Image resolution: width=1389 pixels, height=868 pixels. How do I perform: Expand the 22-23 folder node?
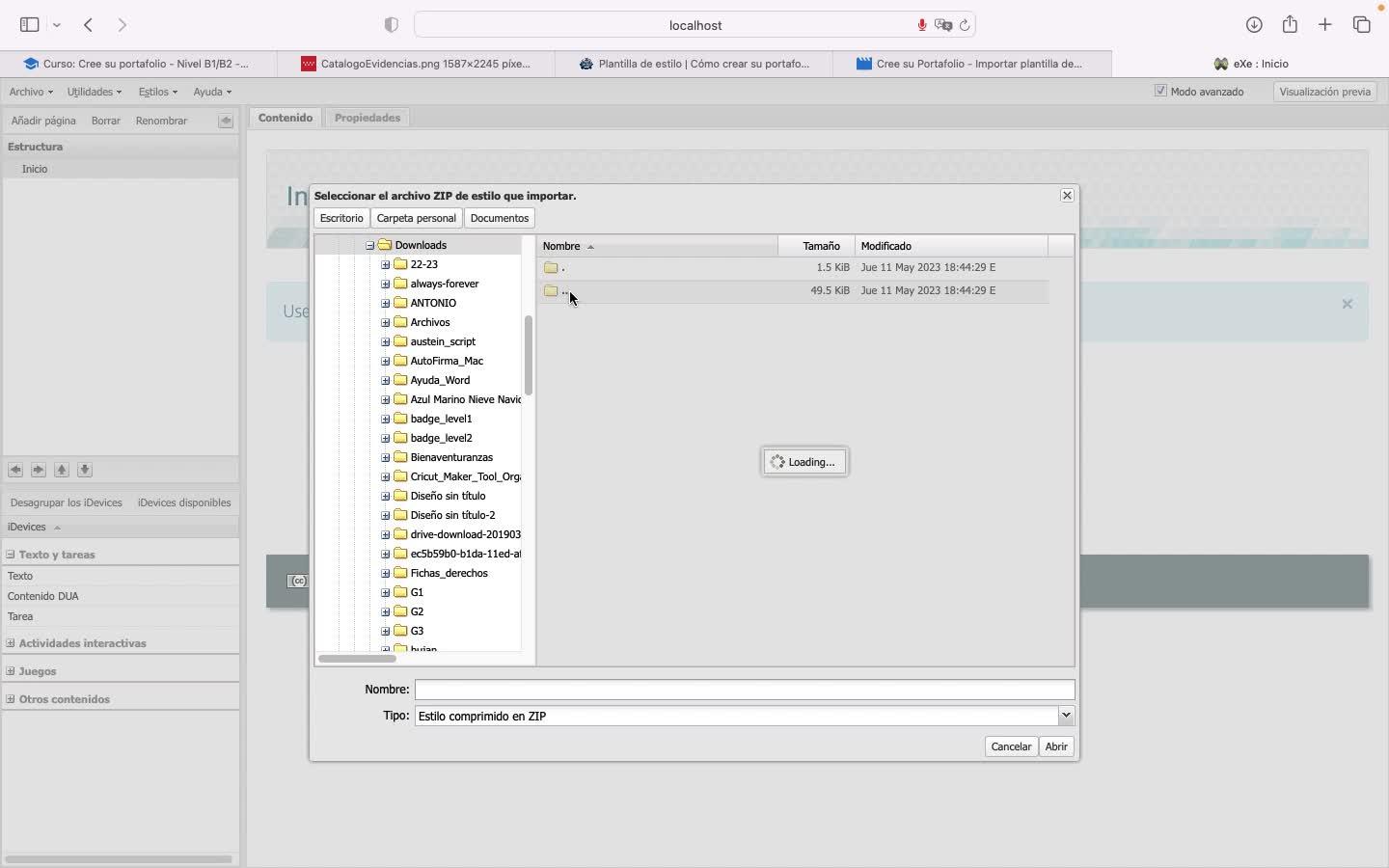(x=385, y=264)
